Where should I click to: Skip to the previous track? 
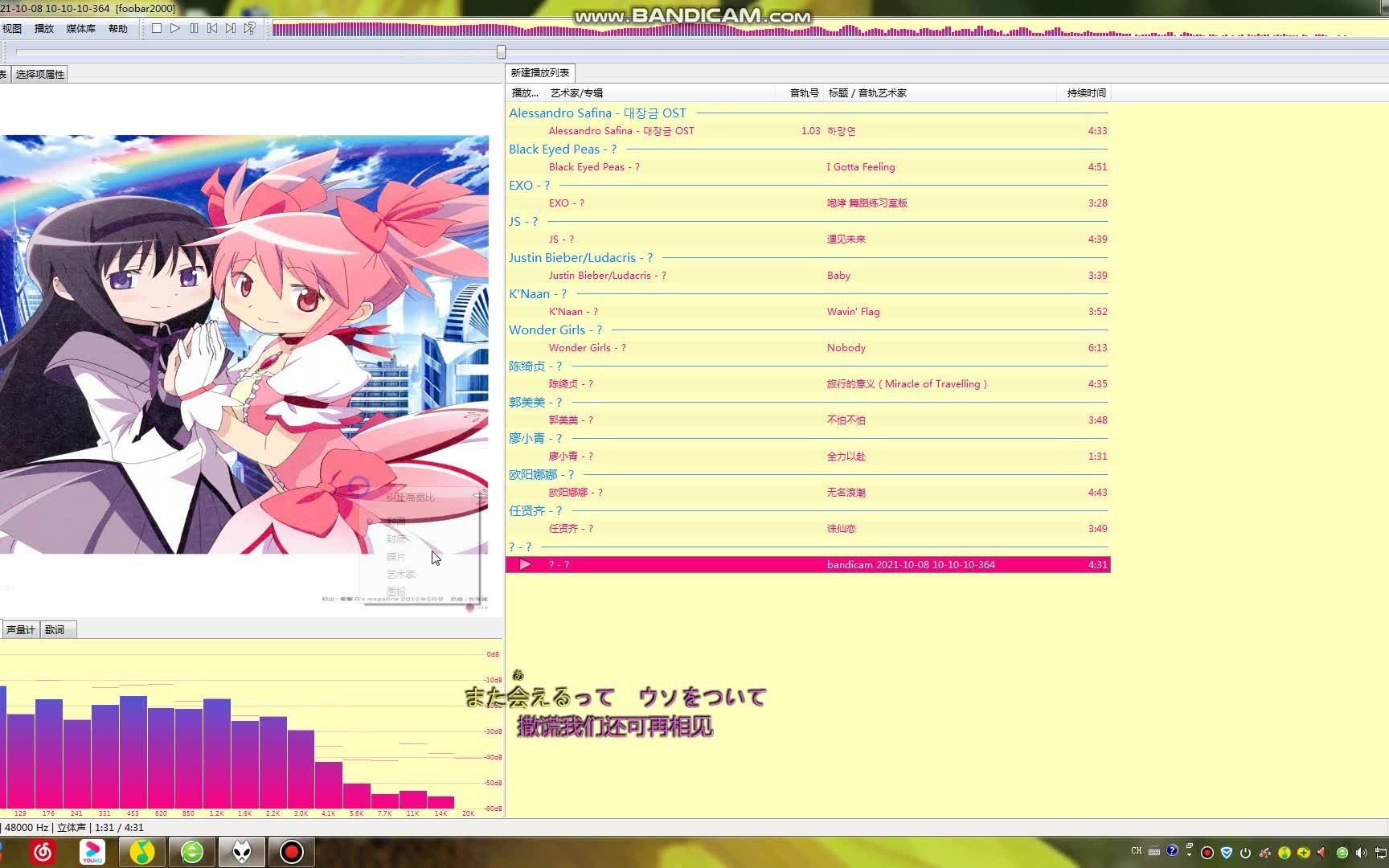coord(212,28)
